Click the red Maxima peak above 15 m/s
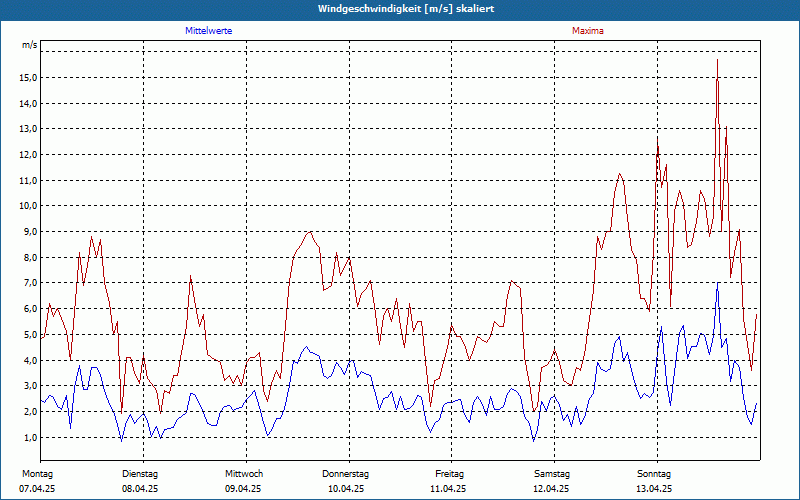This screenshot has width=800, height=500. point(717,60)
